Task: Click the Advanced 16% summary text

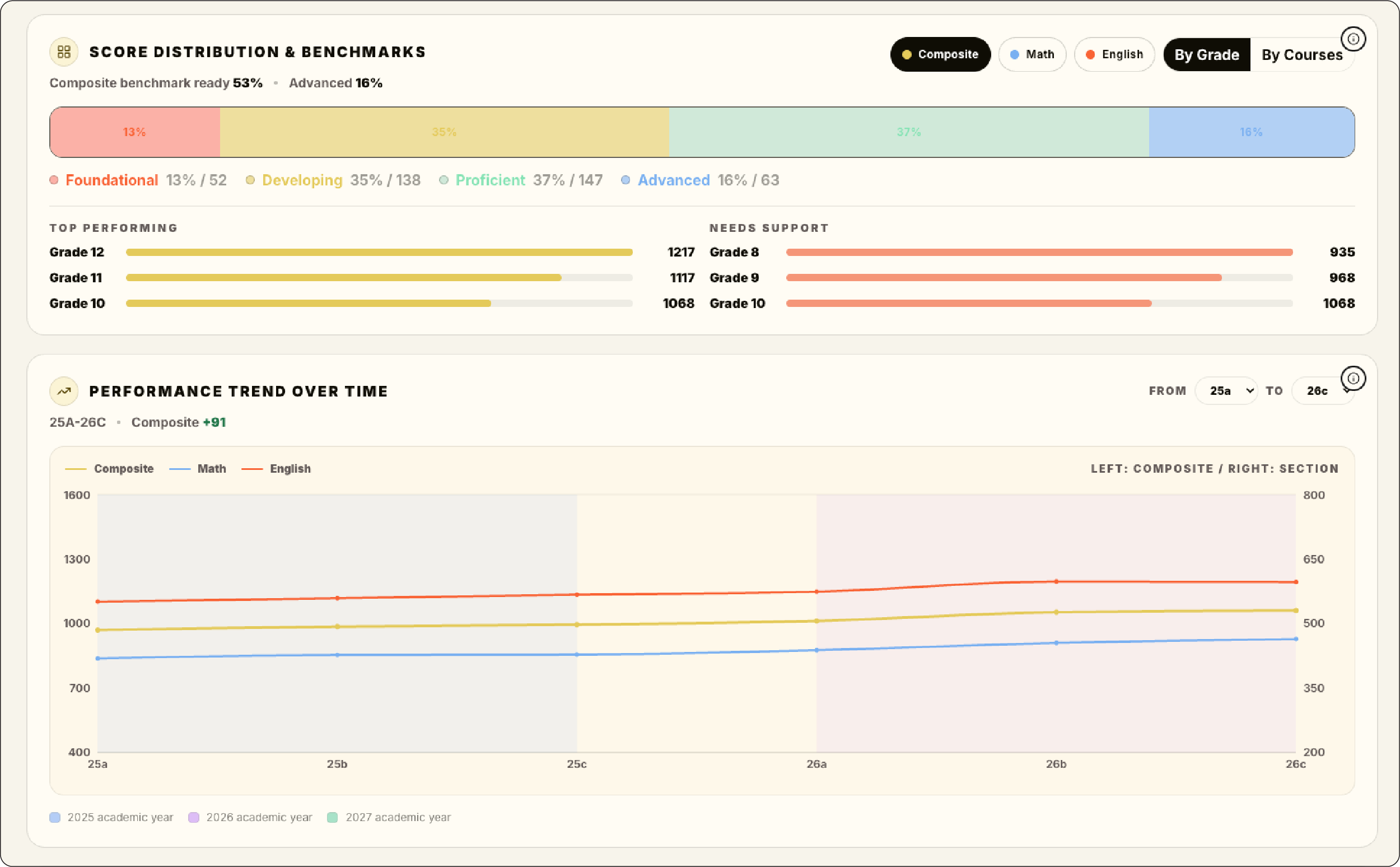Action: pyautogui.click(x=335, y=83)
